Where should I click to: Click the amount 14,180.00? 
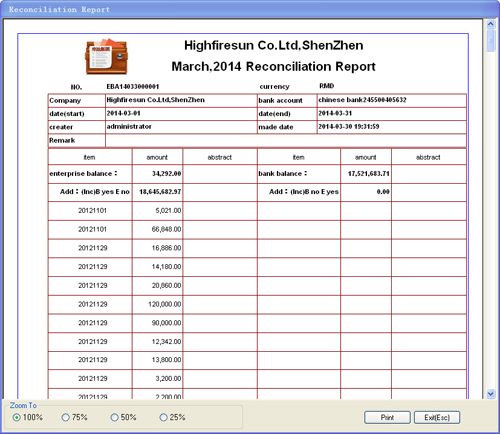[167, 267]
